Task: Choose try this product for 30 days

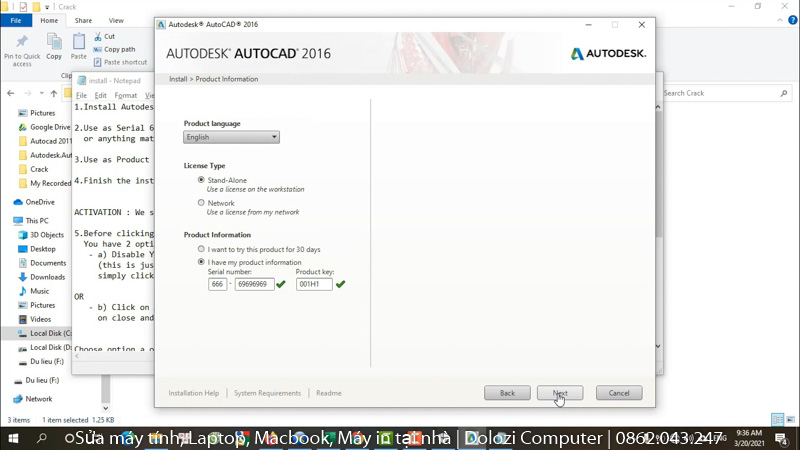Action: (201, 249)
